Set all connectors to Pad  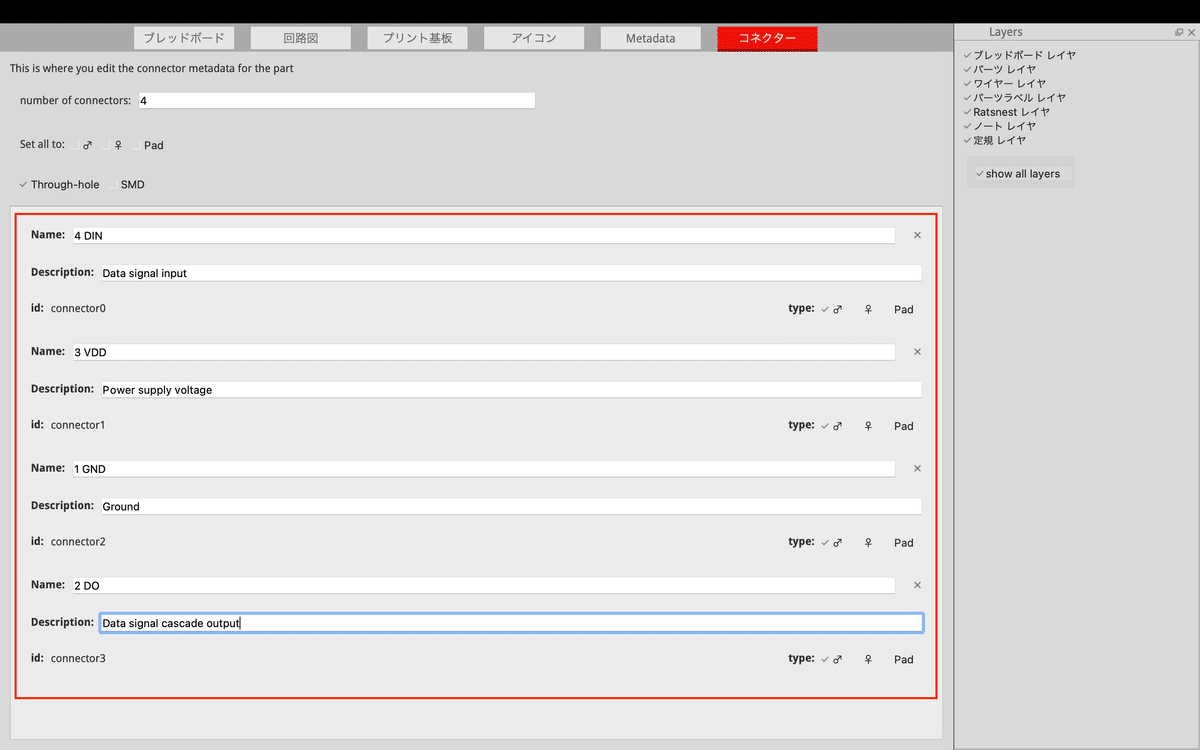point(148,145)
